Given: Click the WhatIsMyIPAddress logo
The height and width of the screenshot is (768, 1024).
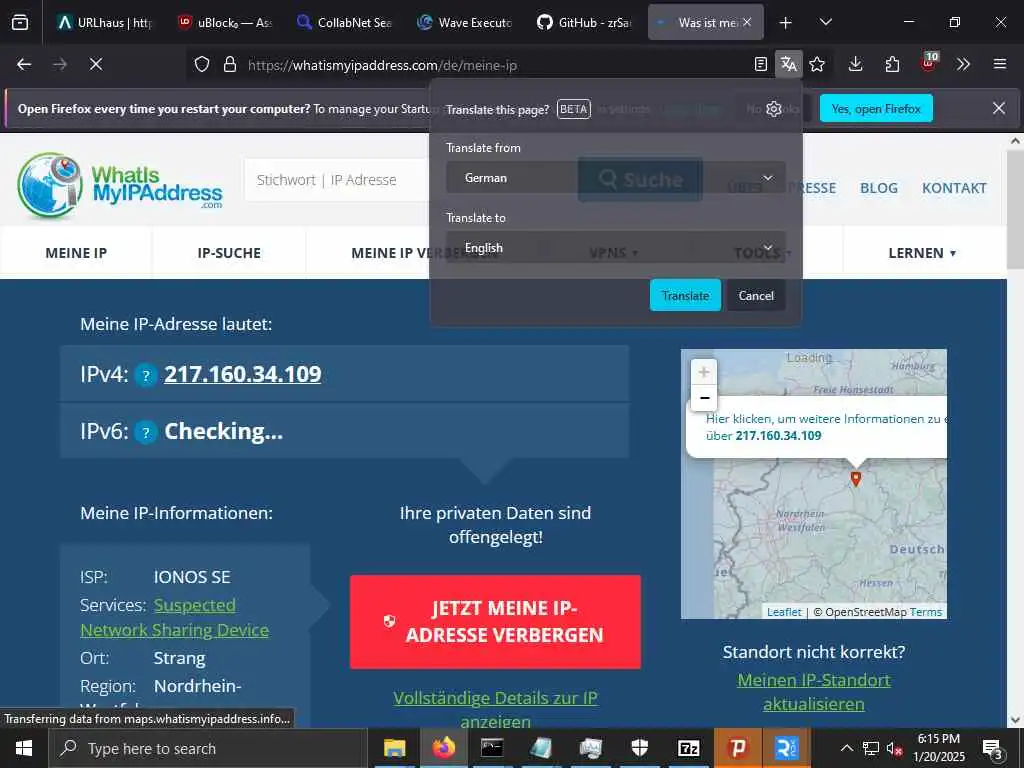Looking at the screenshot, I should (120, 185).
